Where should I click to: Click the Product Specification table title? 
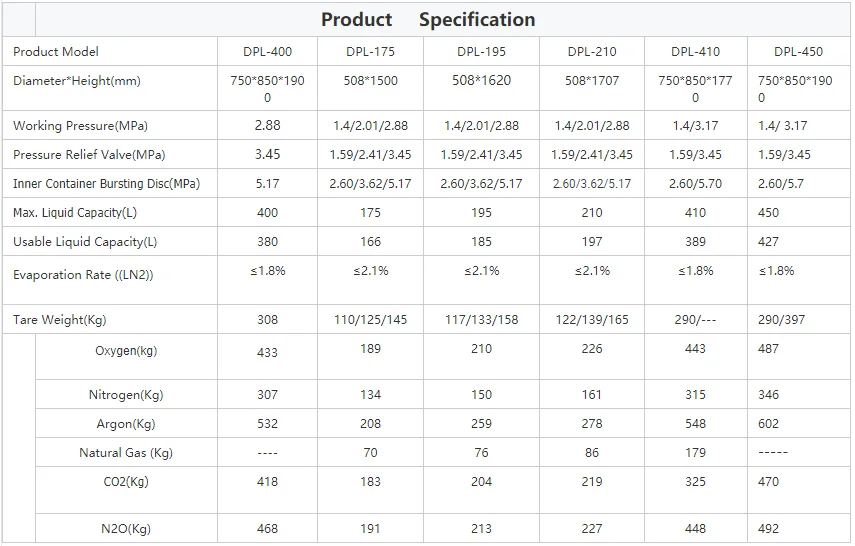pos(427,20)
